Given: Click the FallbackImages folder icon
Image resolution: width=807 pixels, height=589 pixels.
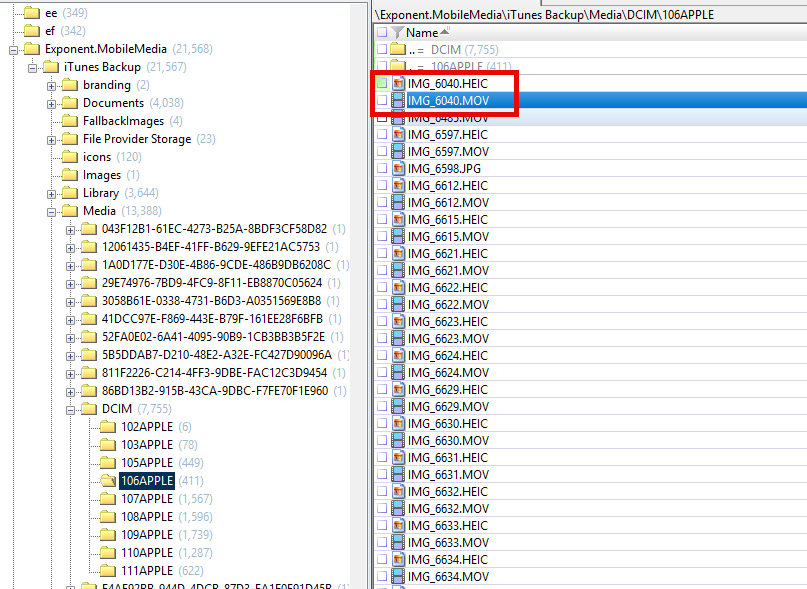Looking at the screenshot, I should [x=70, y=121].
